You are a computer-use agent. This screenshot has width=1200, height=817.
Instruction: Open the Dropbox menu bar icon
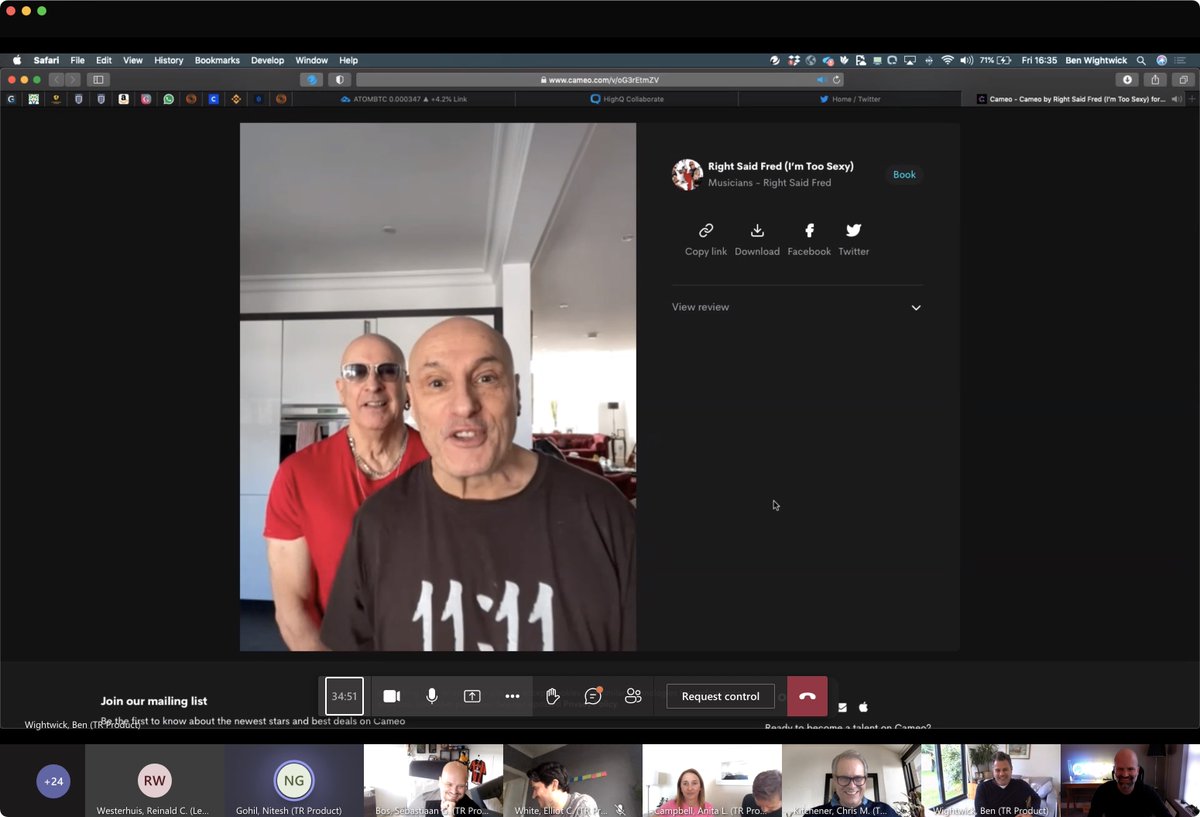793,60
